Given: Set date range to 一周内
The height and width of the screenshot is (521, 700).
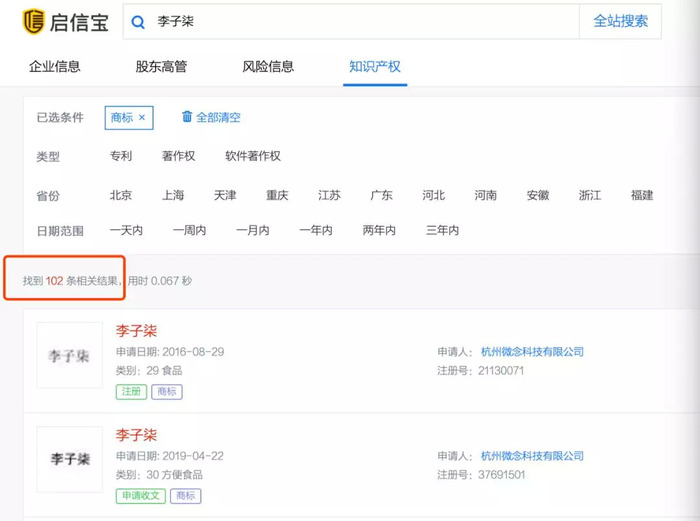Looking at the screenshot, I should click(x=190, y=230).
